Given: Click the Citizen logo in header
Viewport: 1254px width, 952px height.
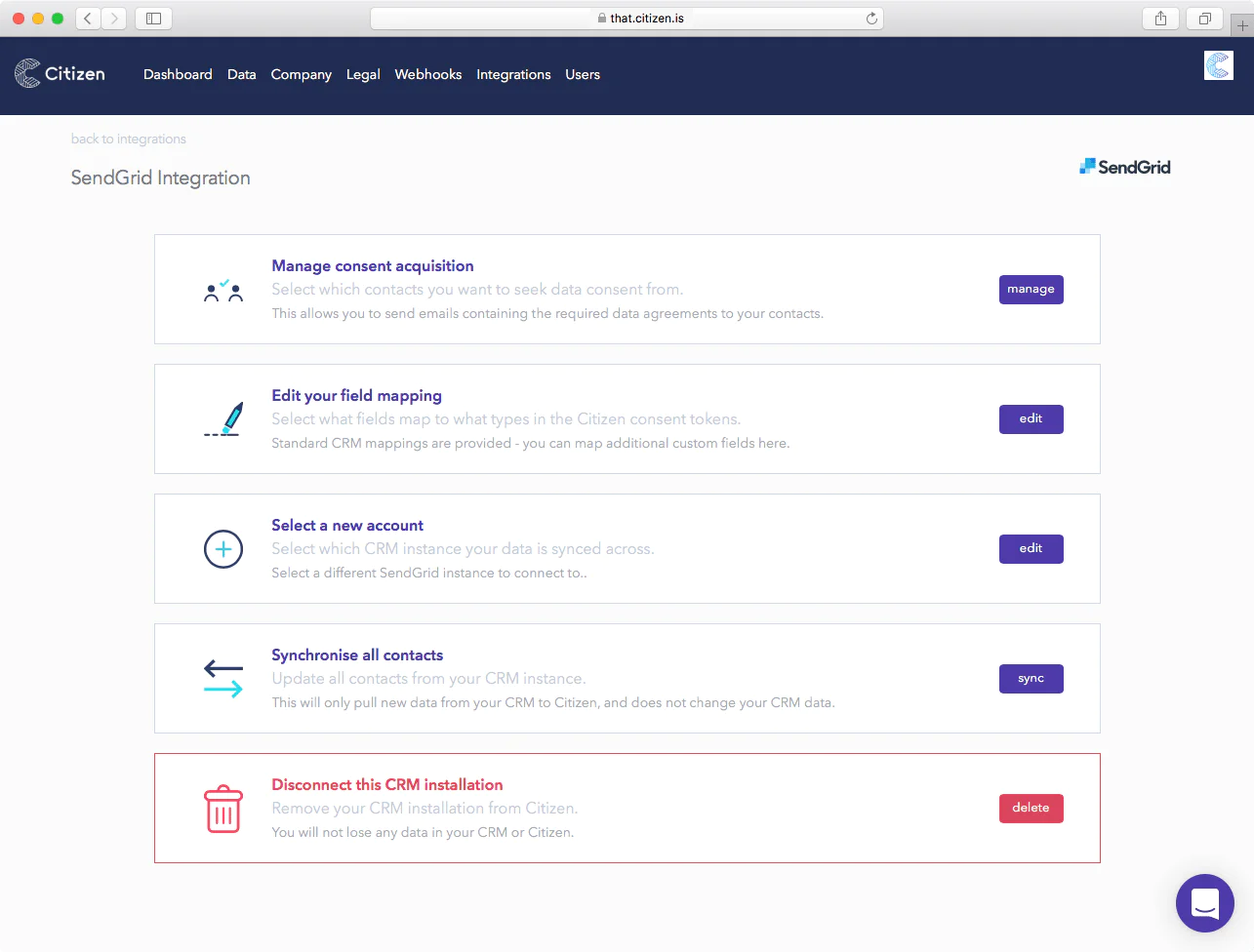Looking at the screenshot, I should click(x=60, y=74).
